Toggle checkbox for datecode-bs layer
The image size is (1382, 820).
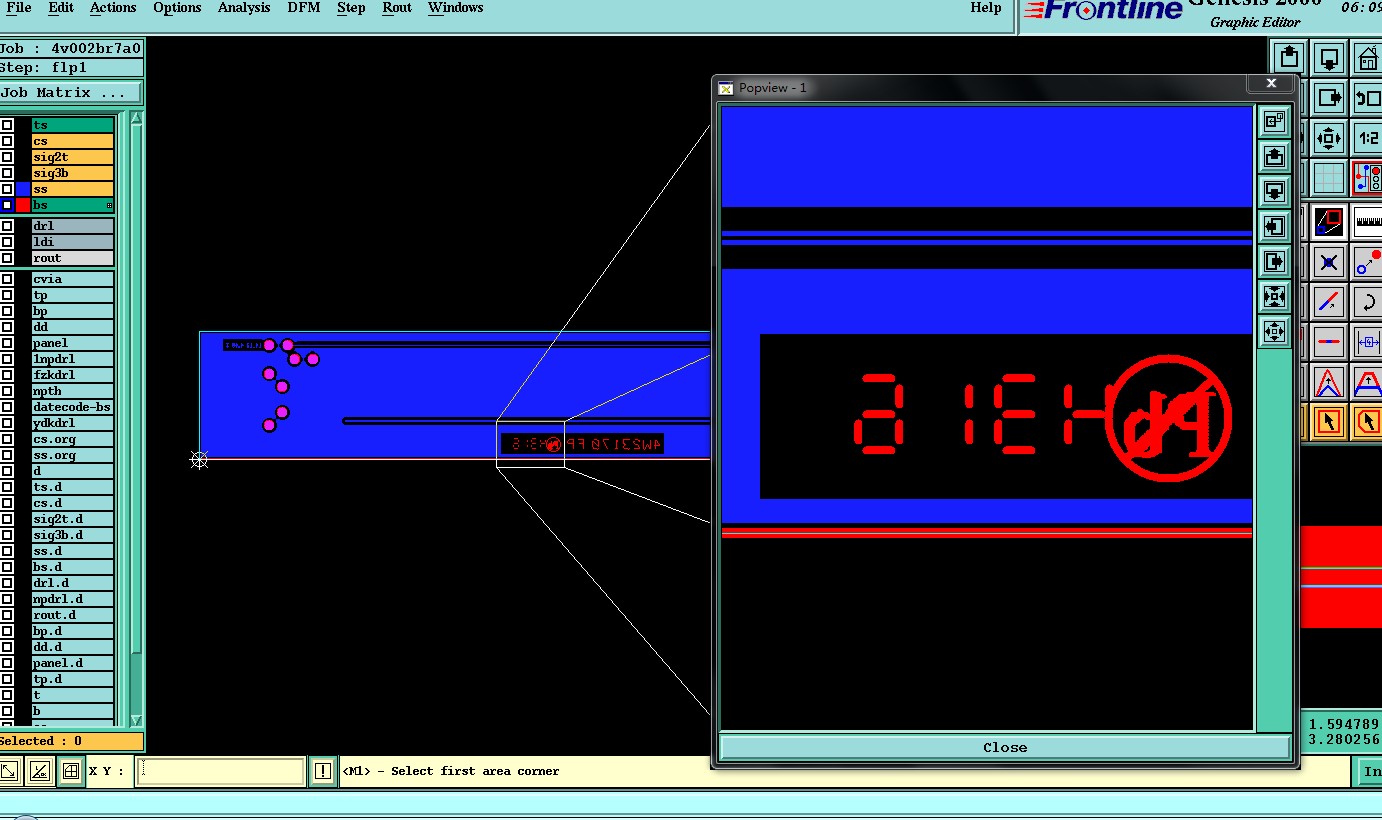7,407
